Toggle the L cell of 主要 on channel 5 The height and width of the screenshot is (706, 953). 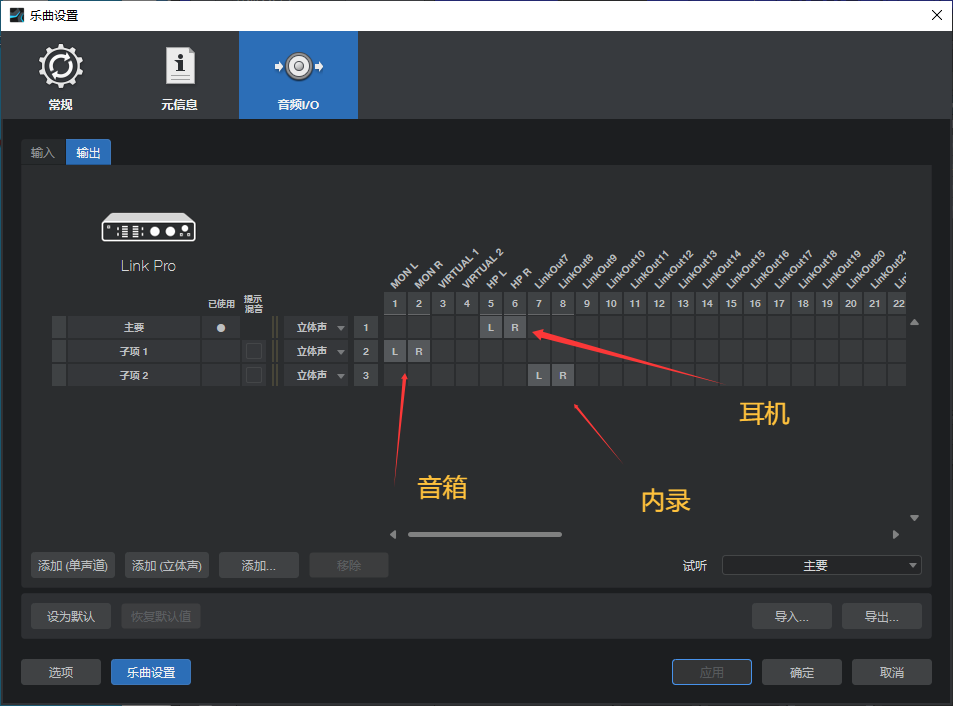click(x=490, y=326)
